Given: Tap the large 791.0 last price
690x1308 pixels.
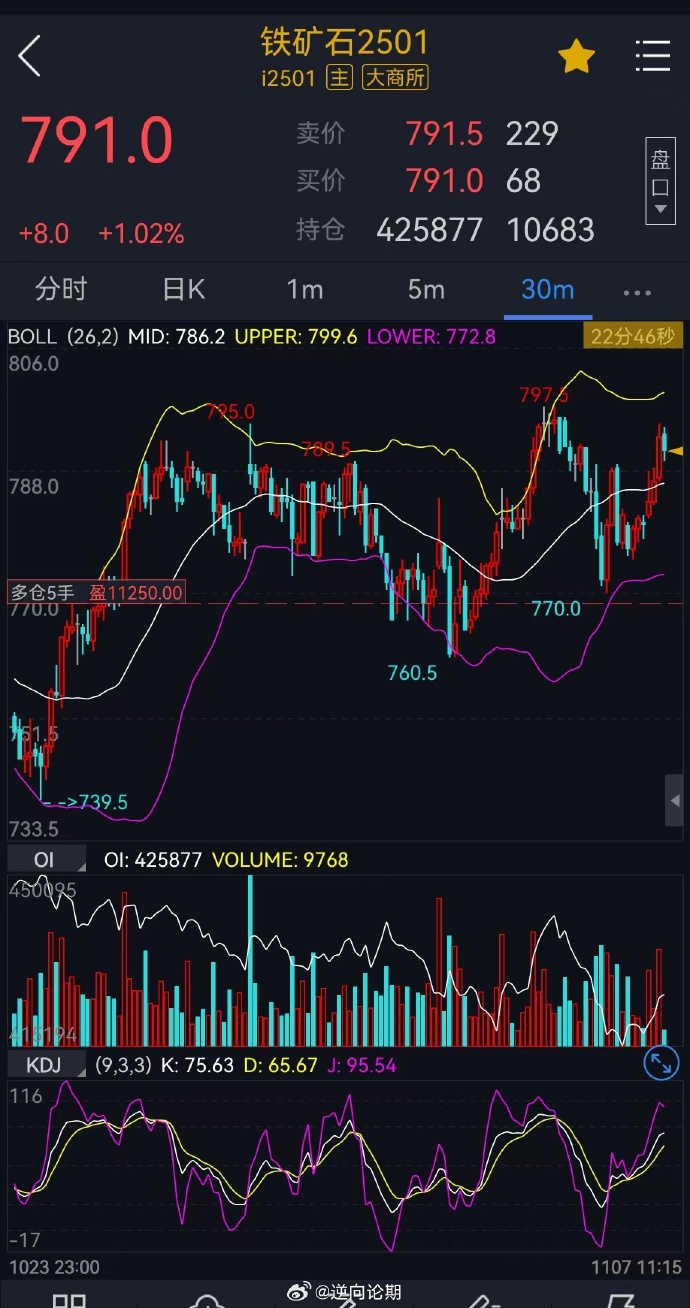Looking at the screenshot, I should coord(97,140).
